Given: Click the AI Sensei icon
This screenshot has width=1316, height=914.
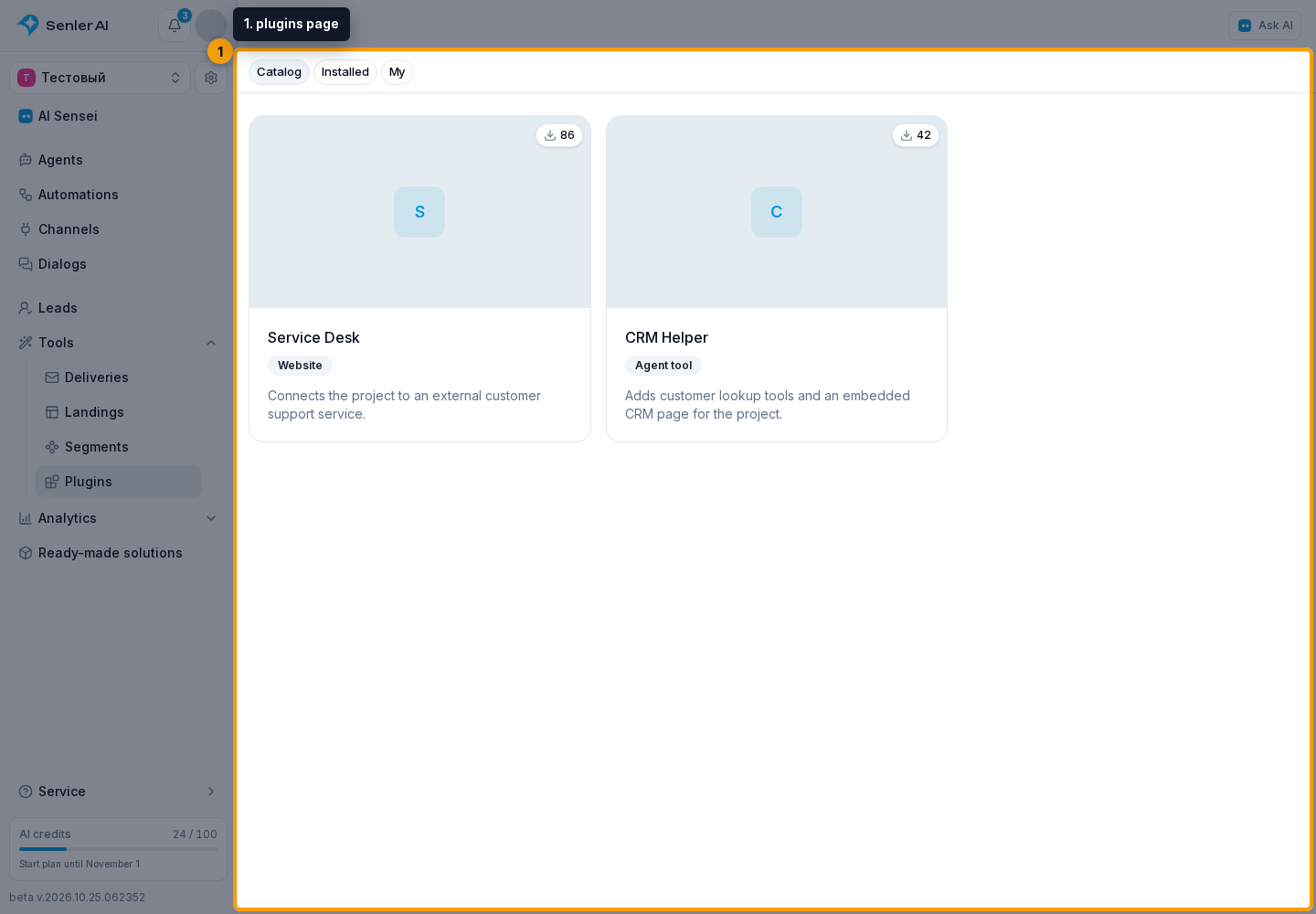Looking at the screenshot, I should pyautogui.click(x=26, y=116).
